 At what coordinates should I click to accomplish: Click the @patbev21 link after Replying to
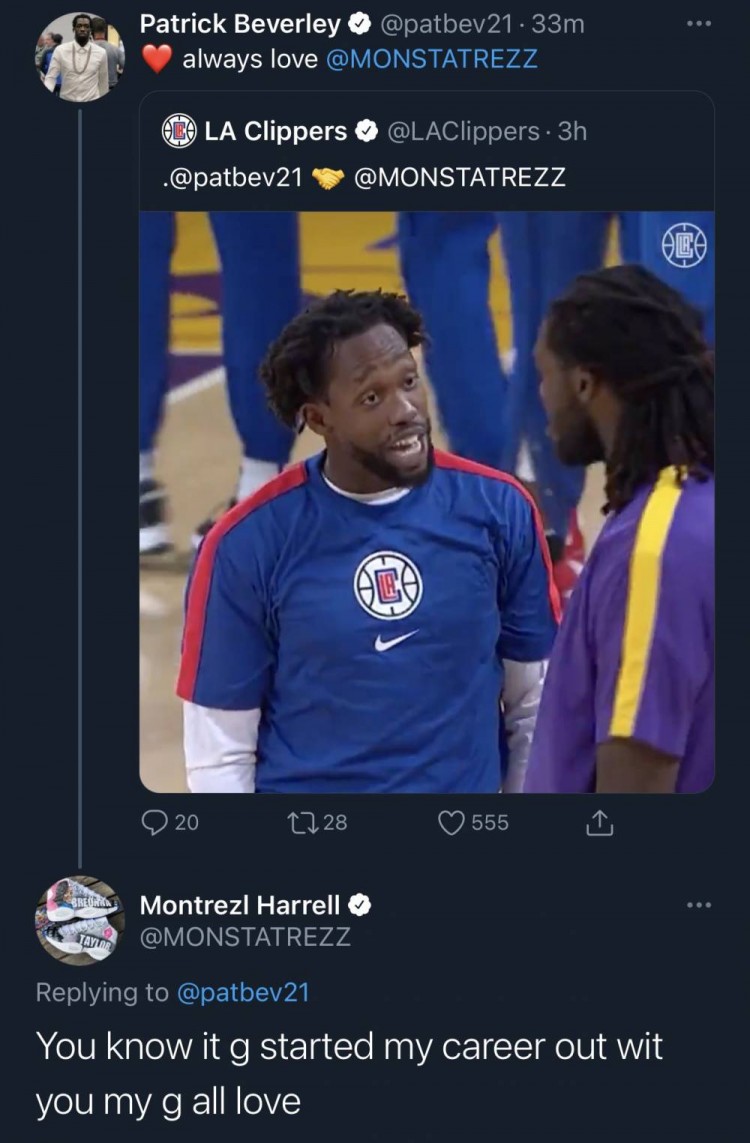(244, 992)
